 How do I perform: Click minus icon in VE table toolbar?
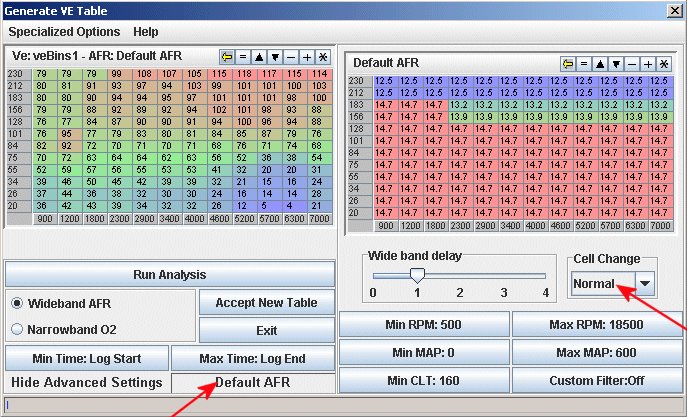click(x=291, y=57)
